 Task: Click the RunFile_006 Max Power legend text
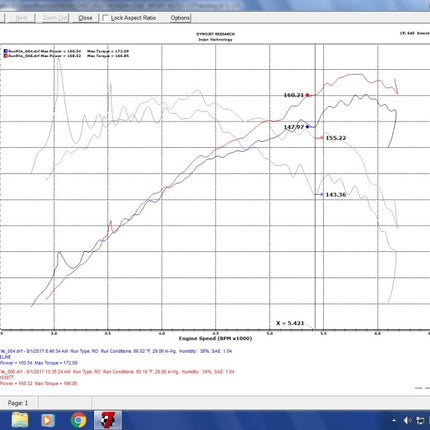pyautogui.click(x=45, y=56)
